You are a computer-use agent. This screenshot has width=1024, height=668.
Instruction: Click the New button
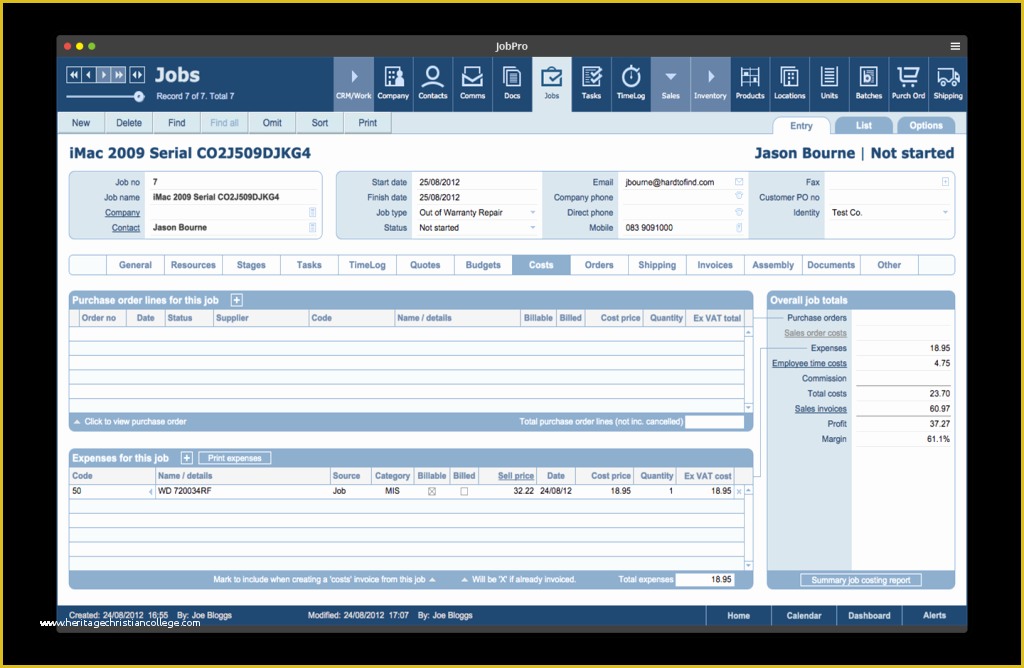click(81, 123)
